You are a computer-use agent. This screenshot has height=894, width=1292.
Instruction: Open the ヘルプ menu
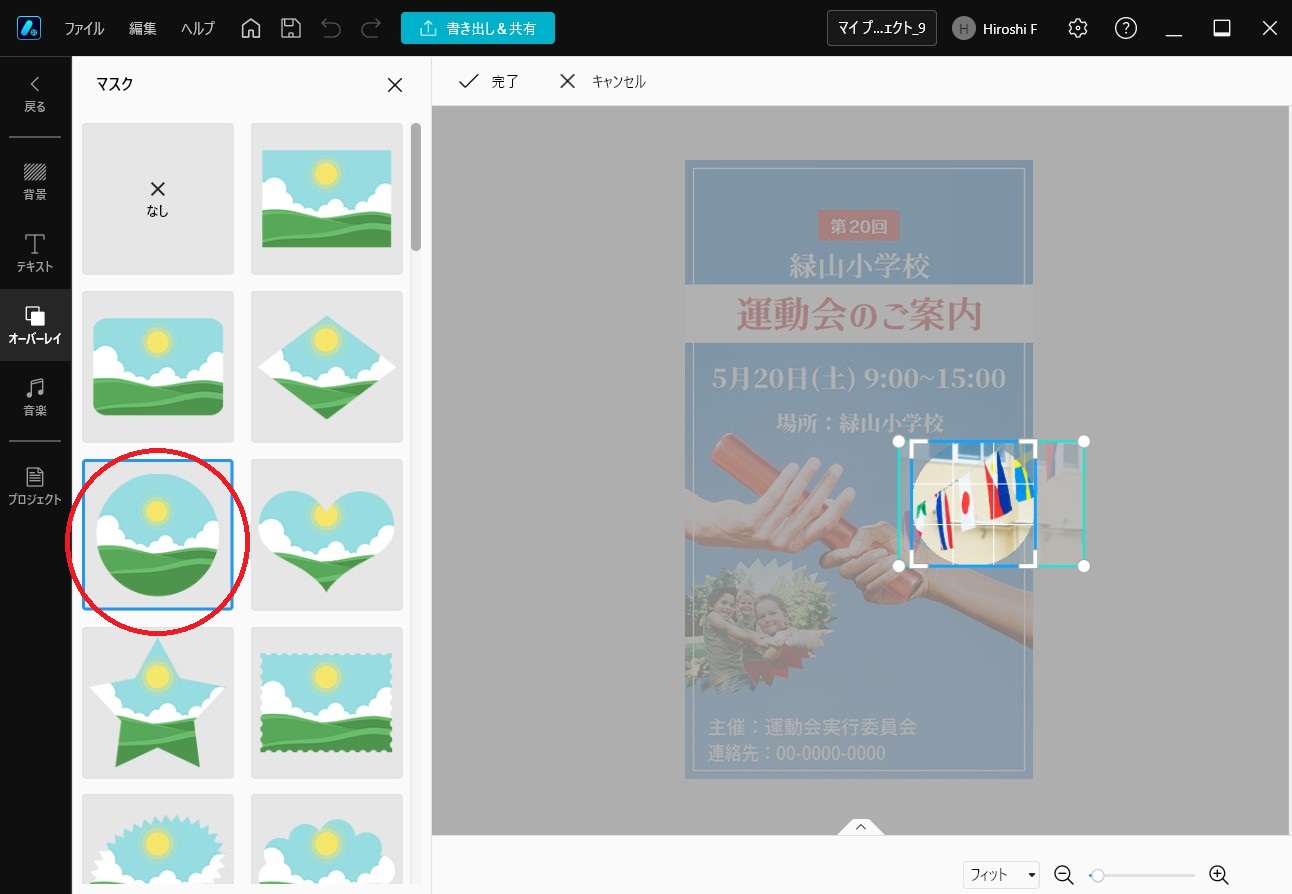(x=197, y=29)
